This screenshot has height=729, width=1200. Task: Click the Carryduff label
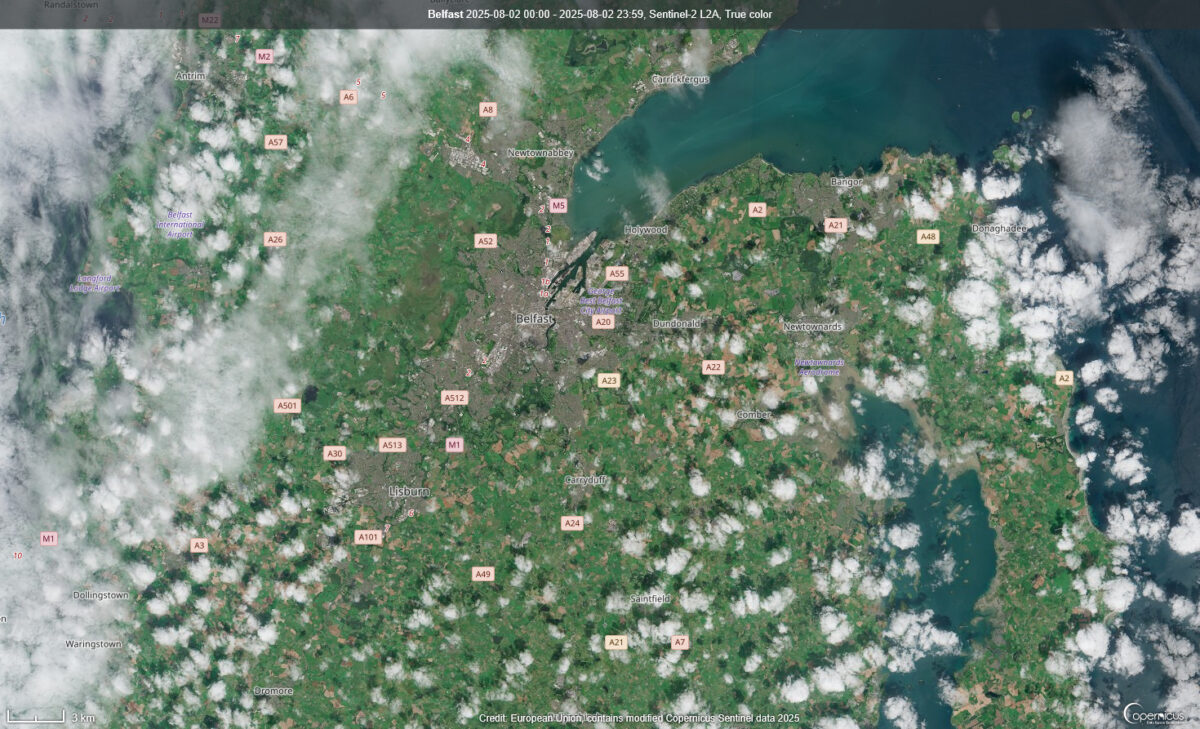click(x=586, y=480)
